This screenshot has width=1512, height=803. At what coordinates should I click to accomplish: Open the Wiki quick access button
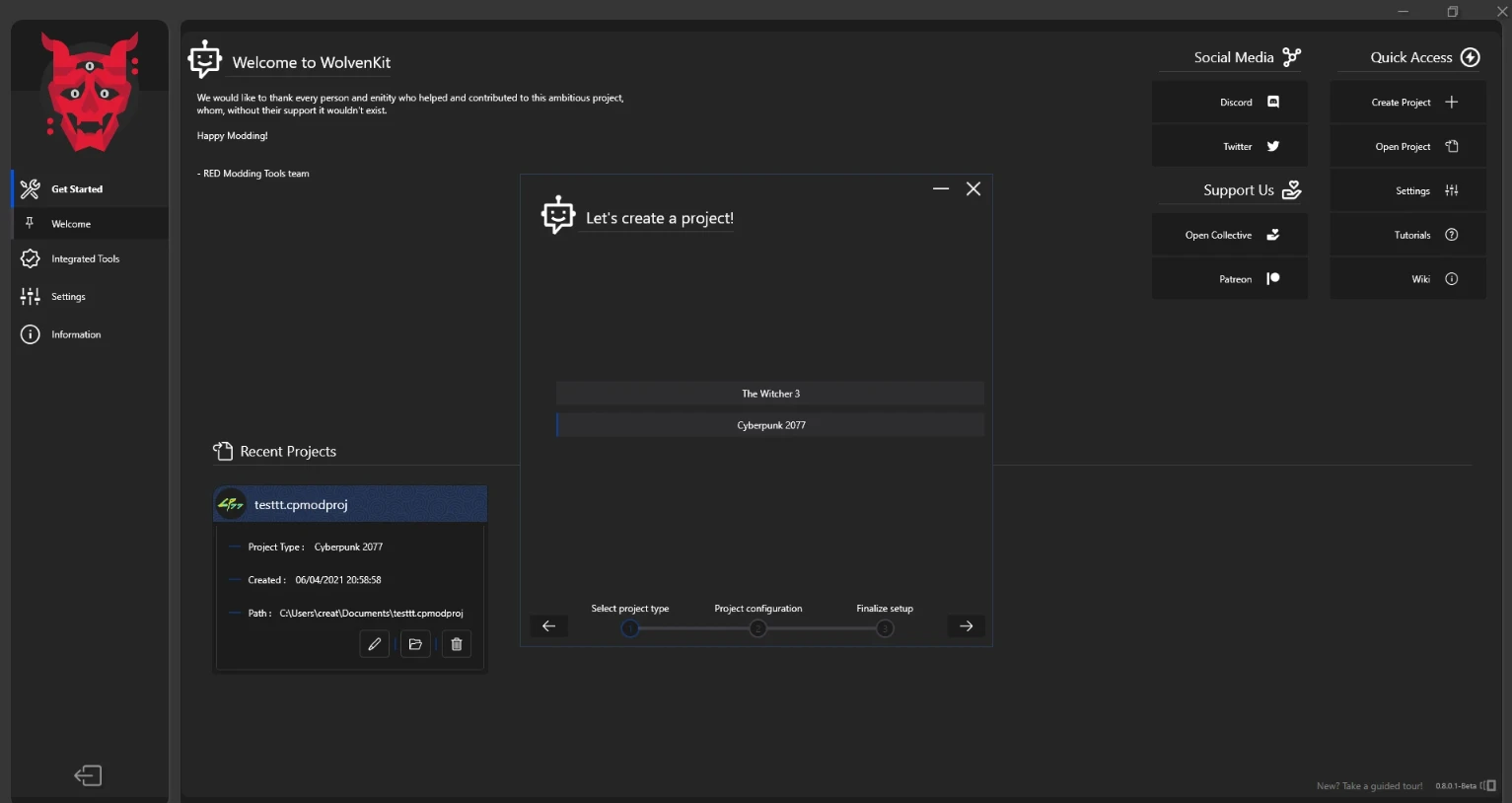(1407, 279)
